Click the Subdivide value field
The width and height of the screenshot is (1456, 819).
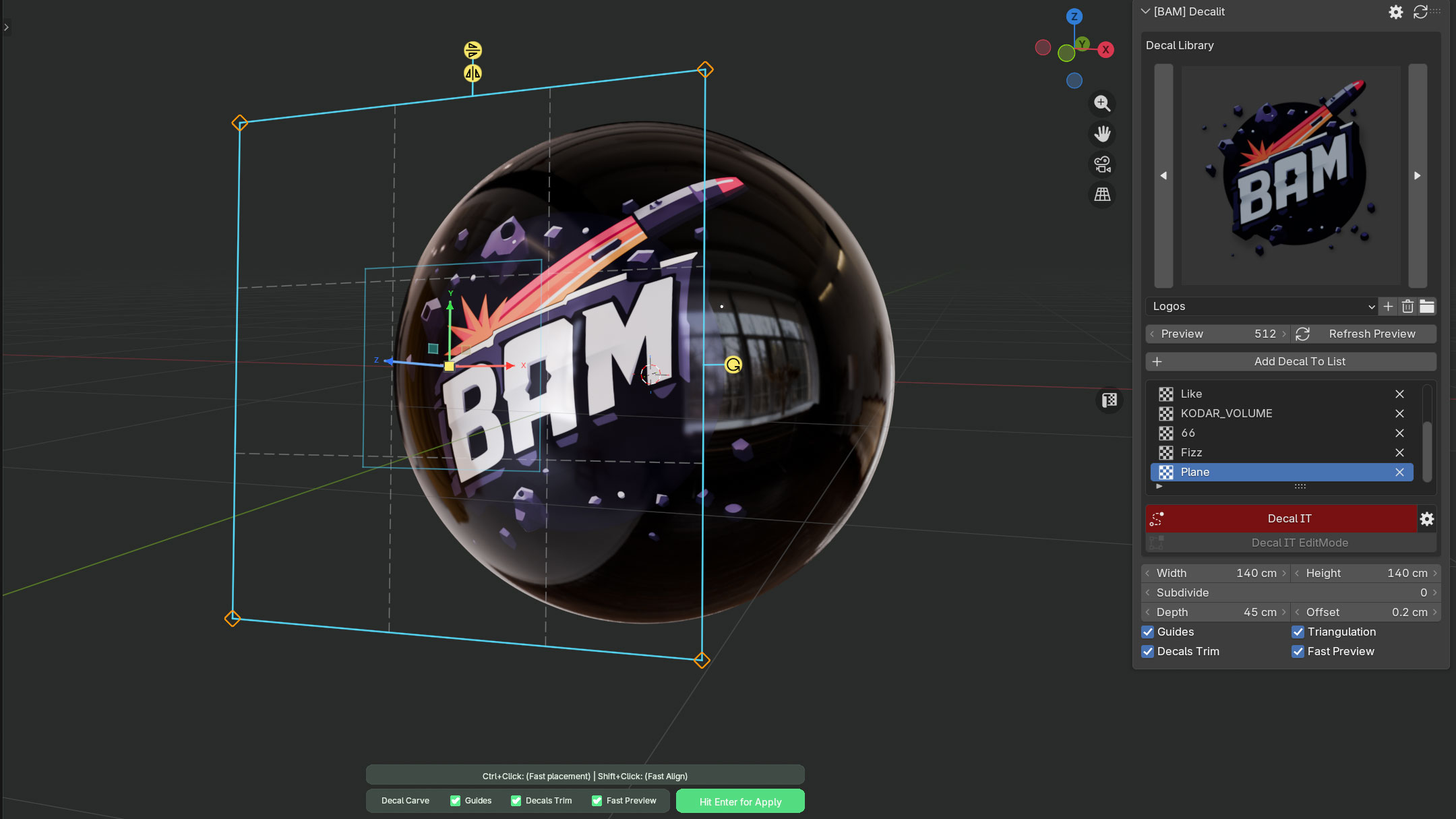click(x=1291, y=593)
